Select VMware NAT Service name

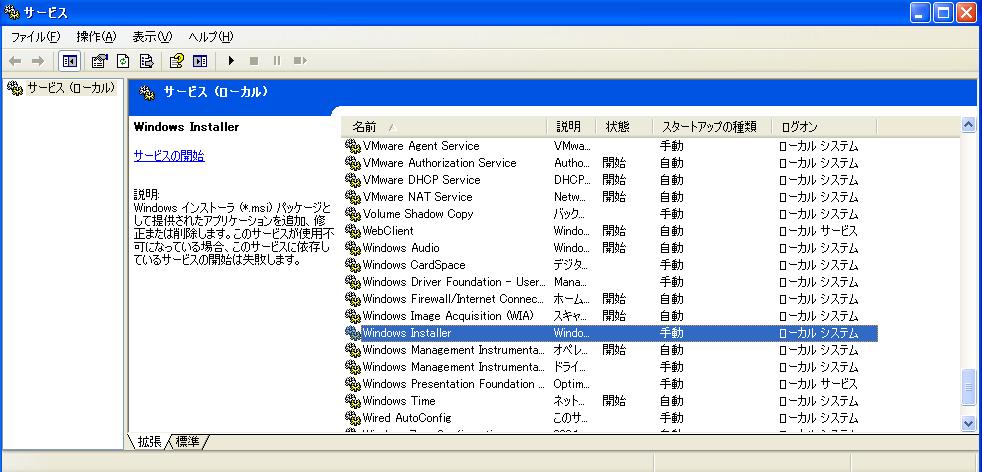[x=418, y=197]
